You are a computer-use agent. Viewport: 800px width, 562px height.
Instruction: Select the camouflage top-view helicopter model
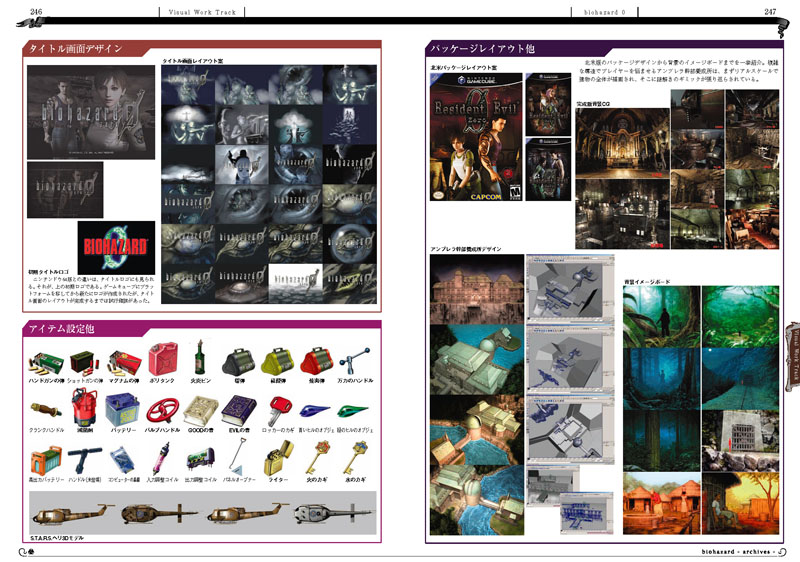click(158, 513)
